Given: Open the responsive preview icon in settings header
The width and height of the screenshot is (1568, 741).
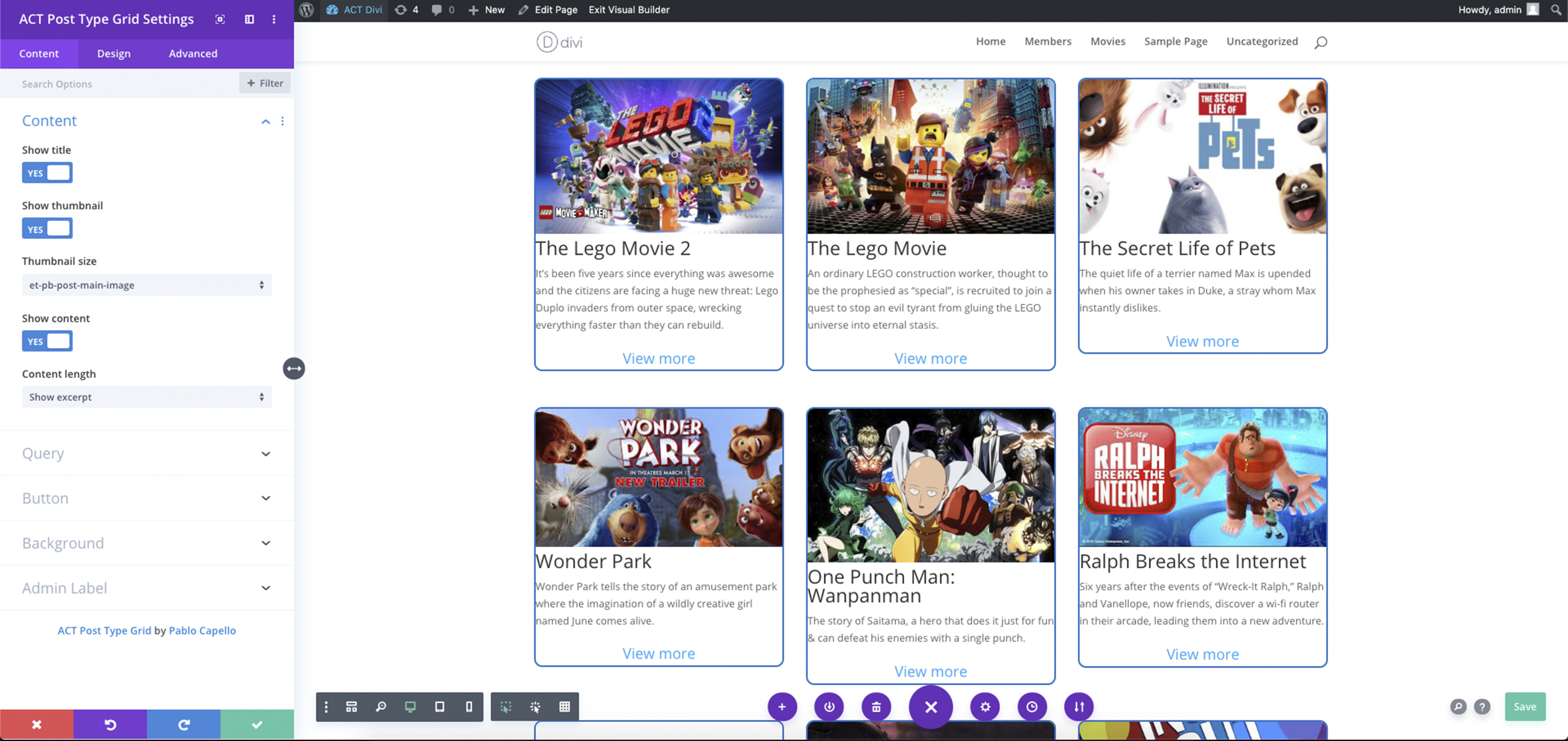Looking at the screenshot, I should coord(221,19).
